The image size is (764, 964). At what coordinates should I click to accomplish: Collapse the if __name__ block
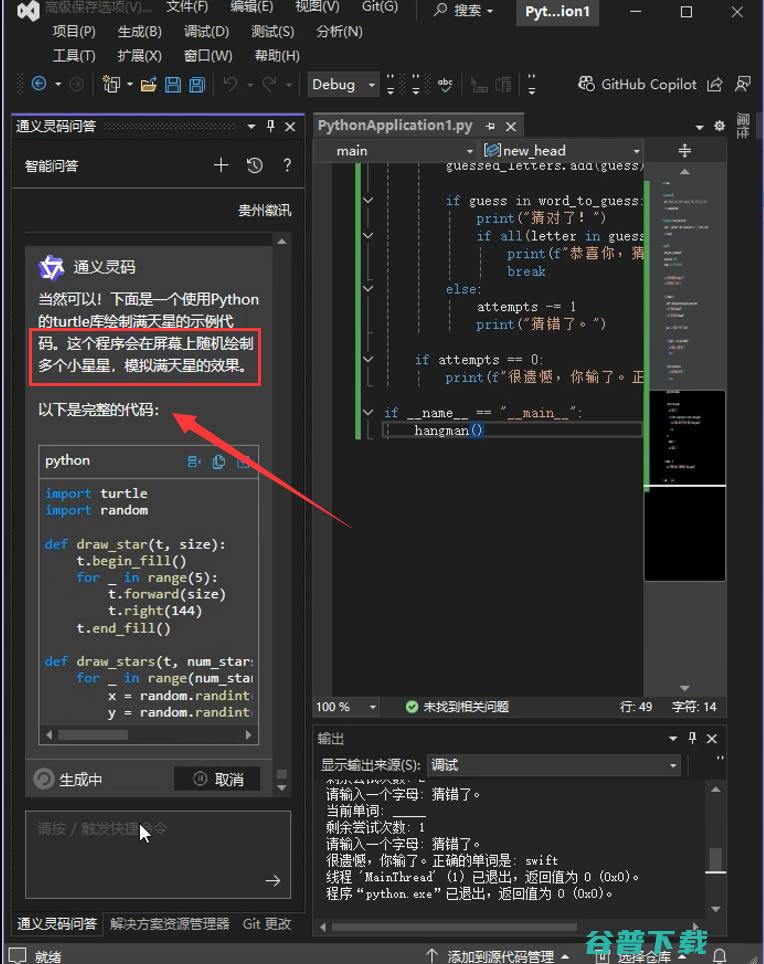[x=368, y=413]
